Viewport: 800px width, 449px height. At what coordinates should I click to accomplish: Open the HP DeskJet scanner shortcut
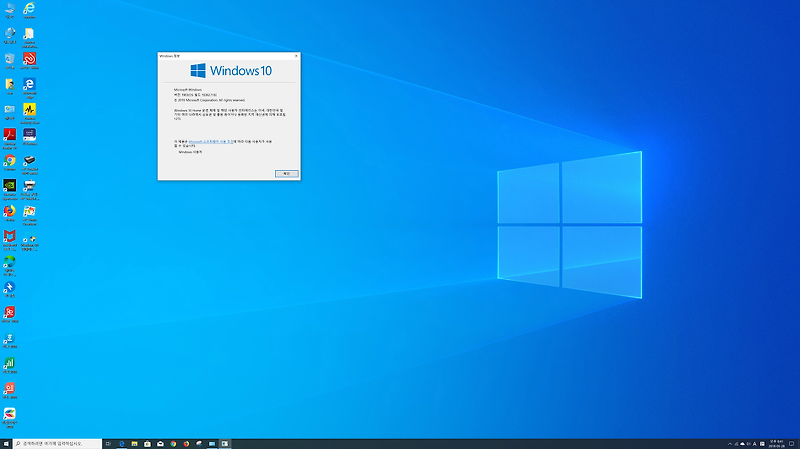[30, 163]
